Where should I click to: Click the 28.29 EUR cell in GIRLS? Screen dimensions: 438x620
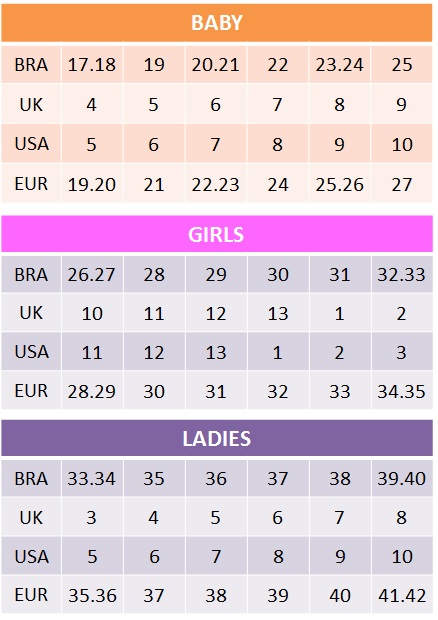click(x=92, y=391)
